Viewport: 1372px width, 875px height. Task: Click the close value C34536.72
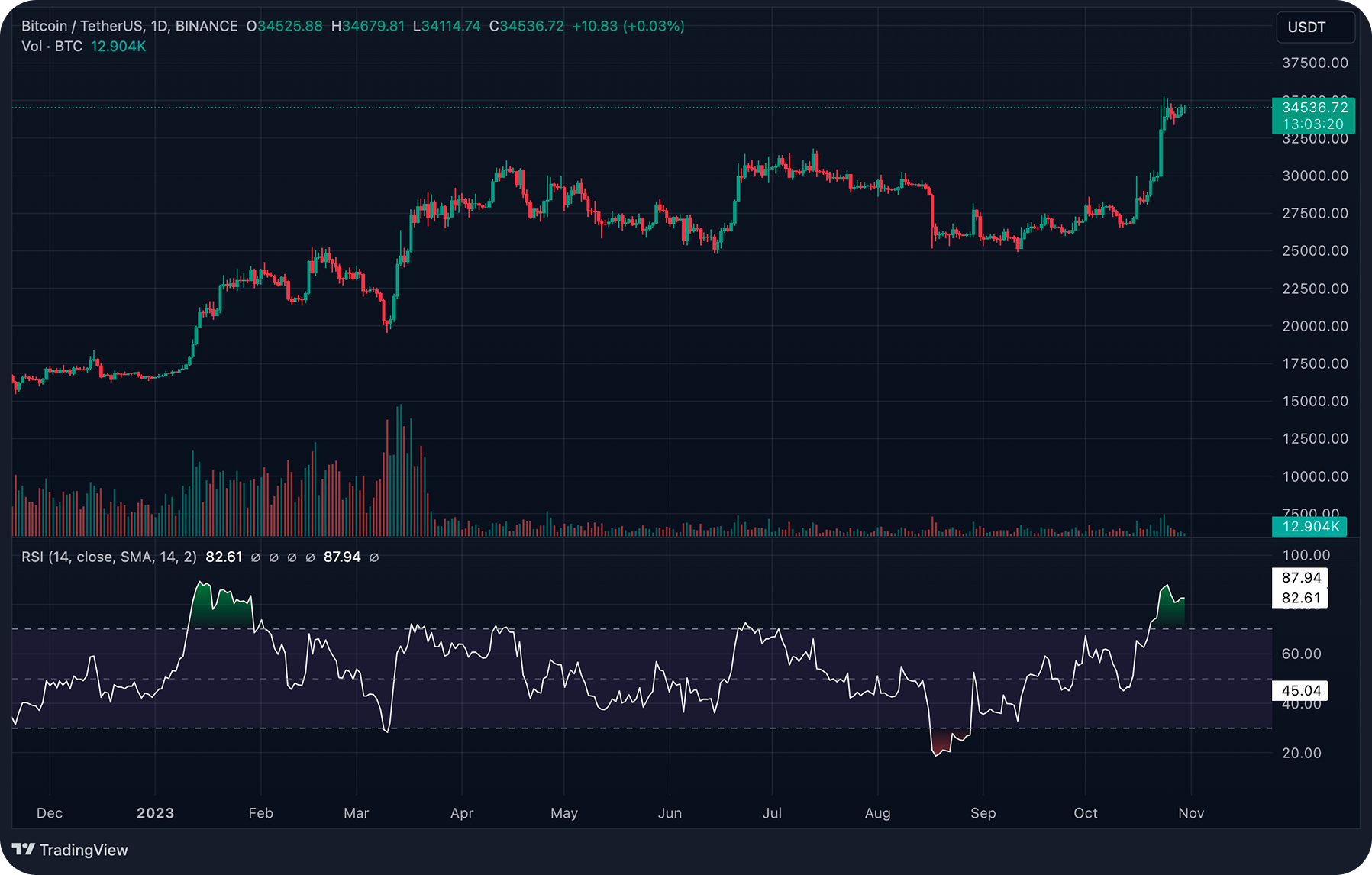(527, 26)
